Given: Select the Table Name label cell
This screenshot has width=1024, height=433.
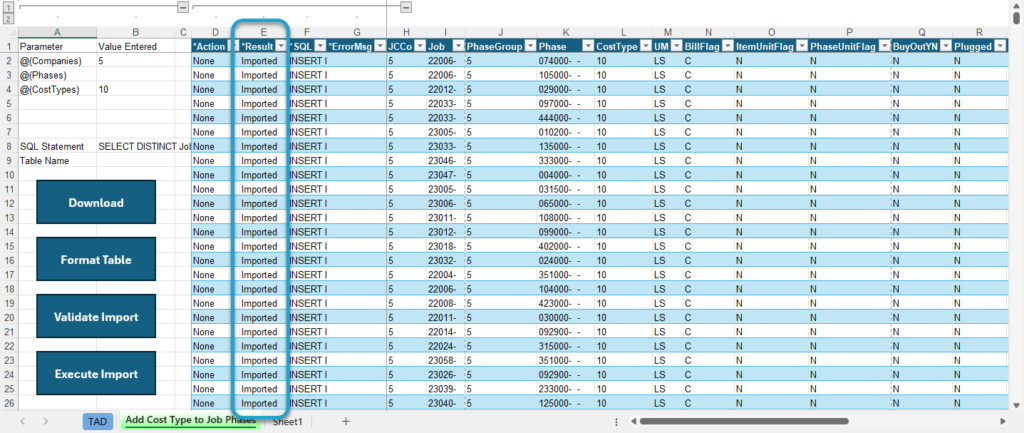Looking at the screenshot, I should tap(57, 161).
